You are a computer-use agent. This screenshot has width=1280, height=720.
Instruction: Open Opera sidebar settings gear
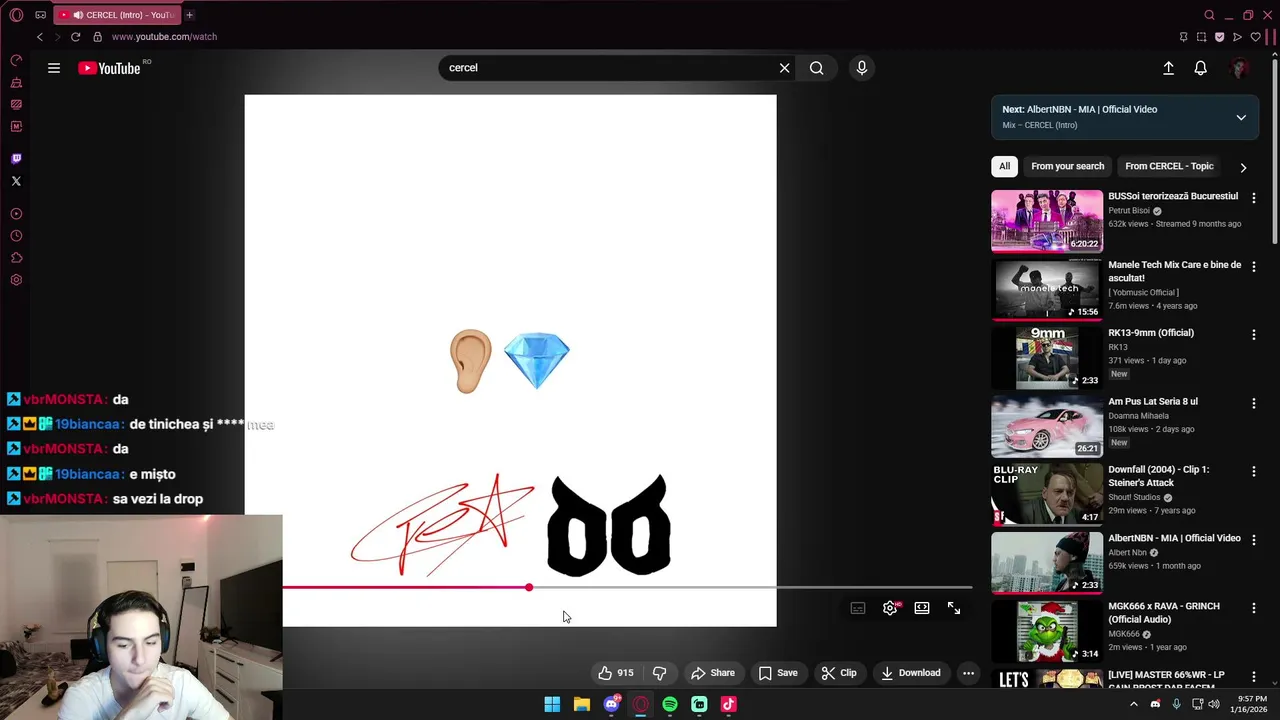[16, 280]
